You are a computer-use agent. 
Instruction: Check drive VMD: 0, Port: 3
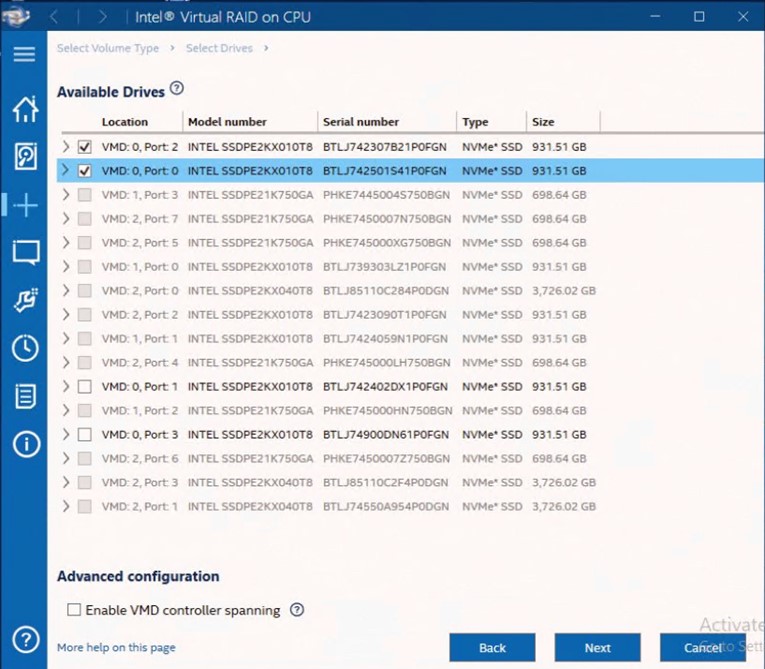click(x=84, y=434)
